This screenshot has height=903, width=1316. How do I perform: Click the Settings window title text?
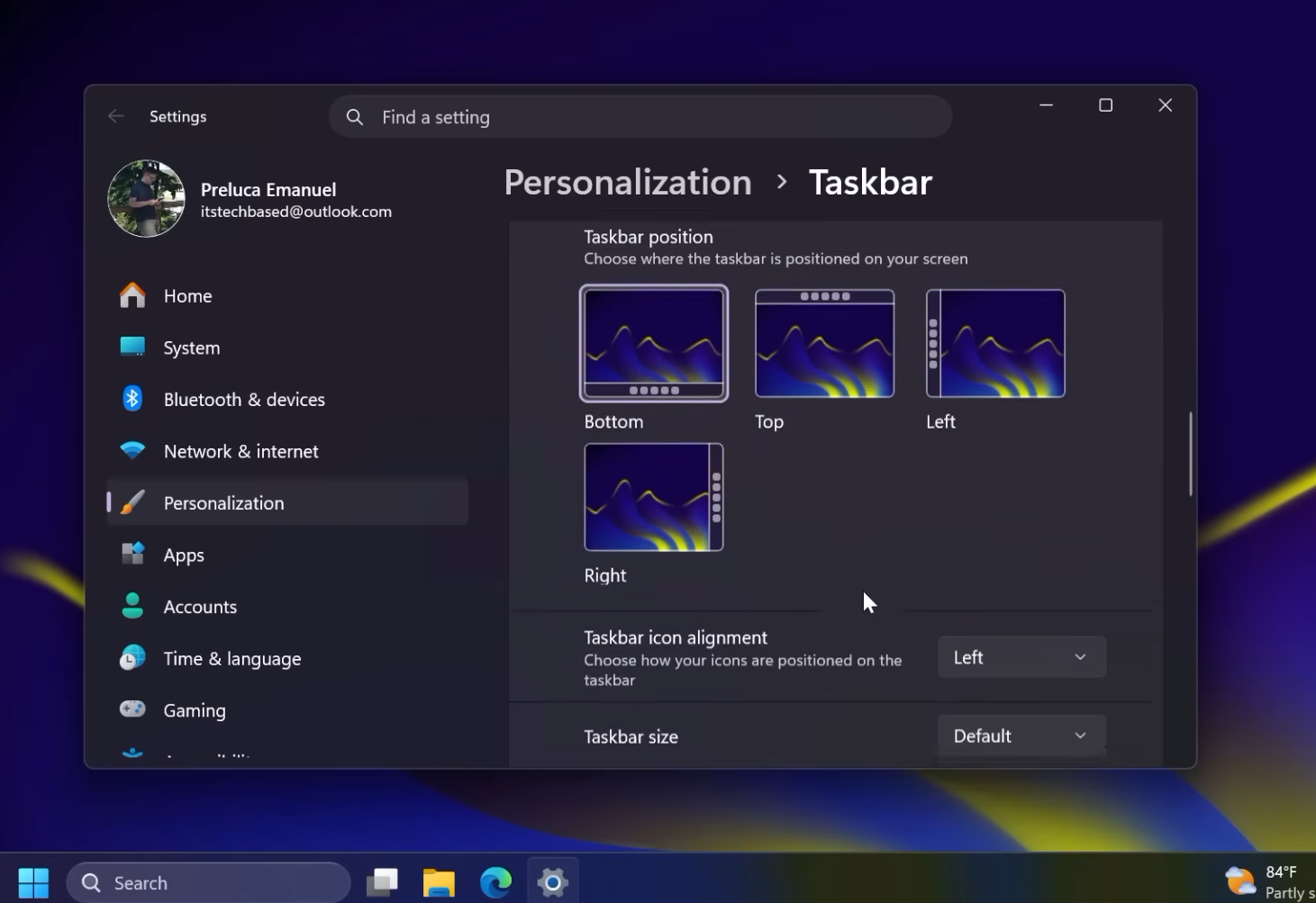coord(178,116)
